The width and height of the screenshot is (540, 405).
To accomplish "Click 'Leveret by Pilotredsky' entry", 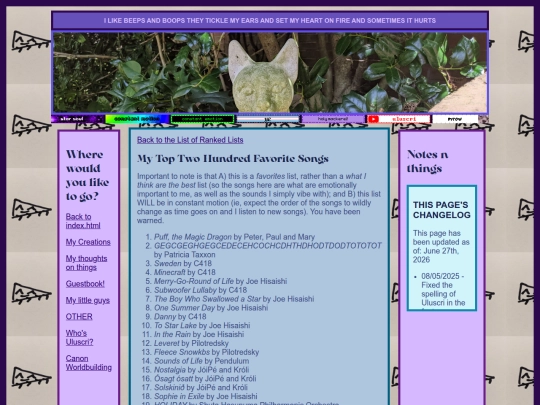I will tap(191, 343).
